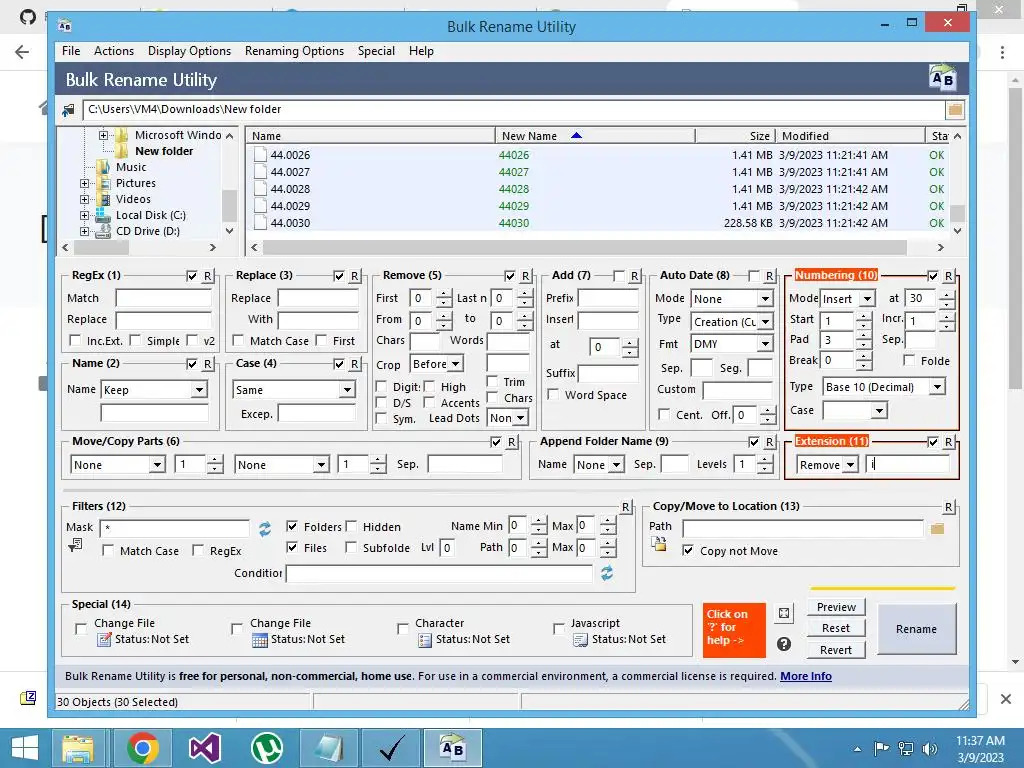Viewport: 1024px width, 768px height.
Task: Toggle the Add (7) enable checkbox
Action: click(619, 276)
